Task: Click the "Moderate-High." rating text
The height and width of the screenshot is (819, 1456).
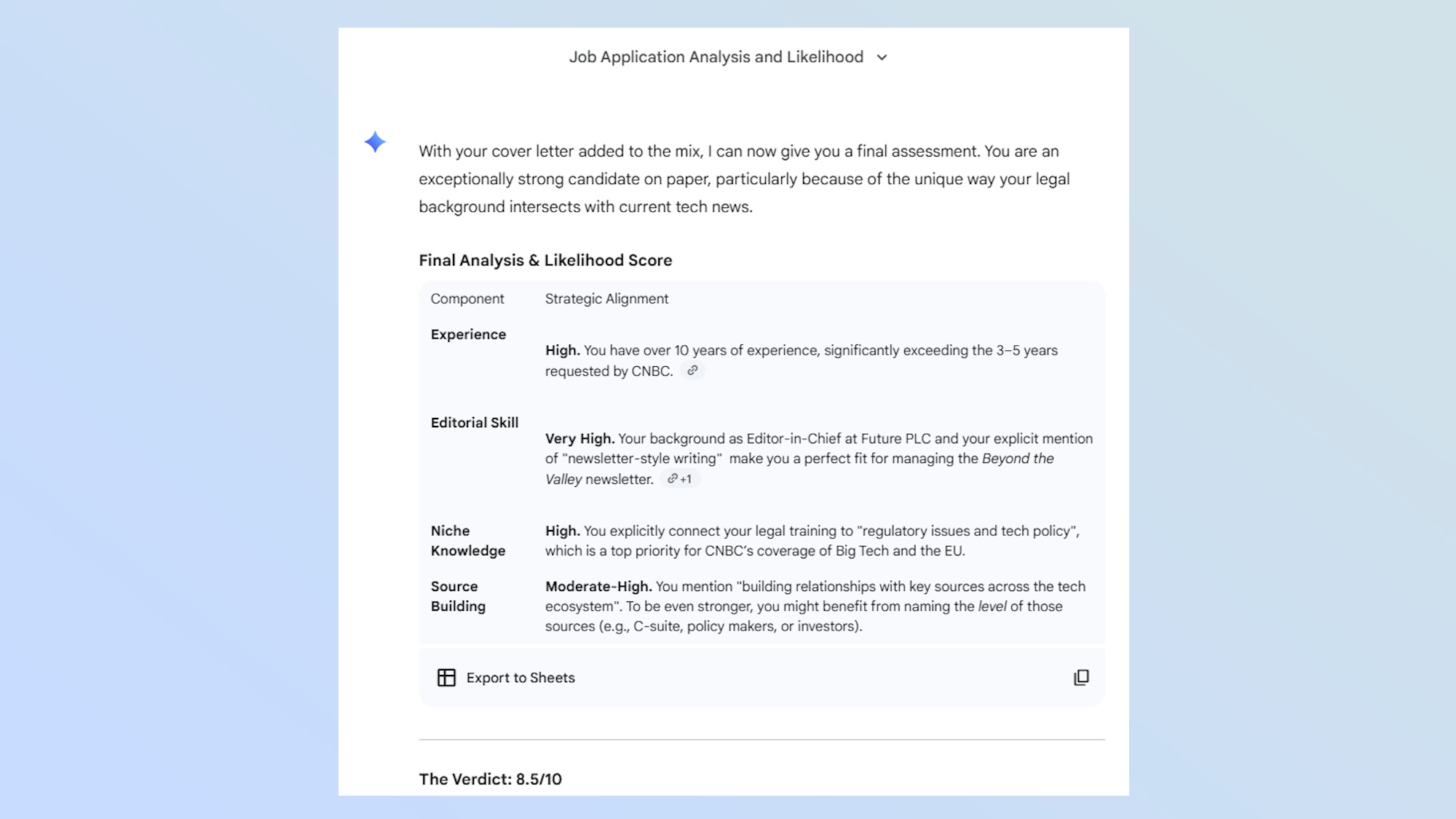Action: 597,586
